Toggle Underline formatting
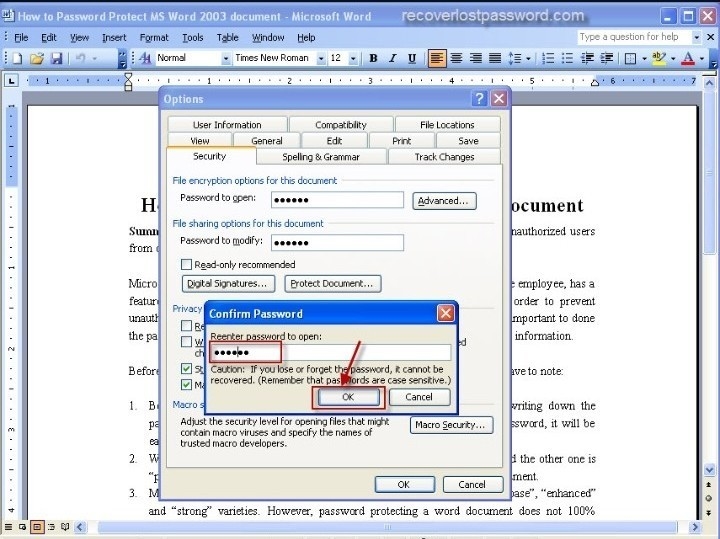 point(412,58)
